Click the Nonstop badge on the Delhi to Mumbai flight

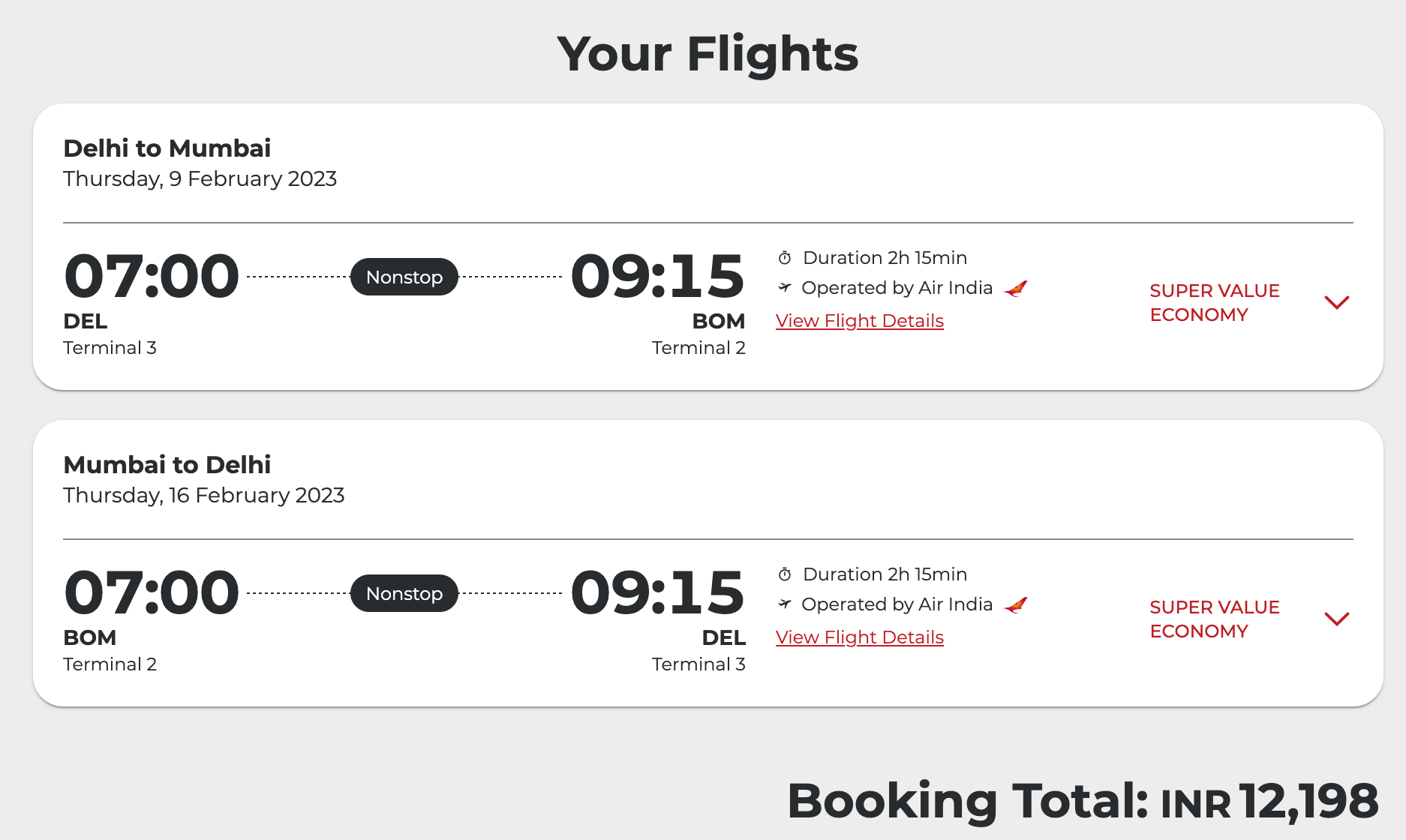click(404, 277)
